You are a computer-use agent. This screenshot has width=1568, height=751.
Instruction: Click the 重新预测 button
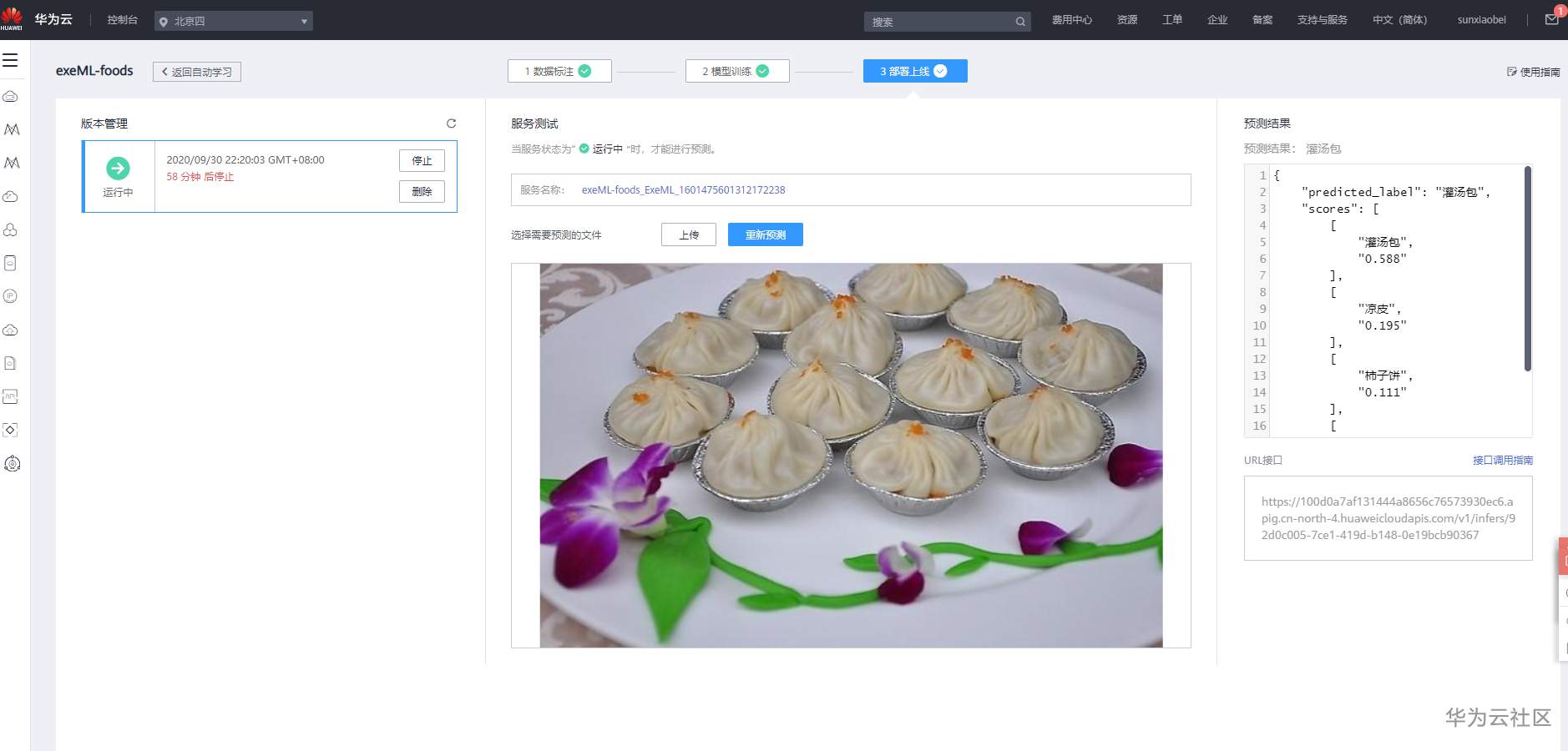[766, 234]
